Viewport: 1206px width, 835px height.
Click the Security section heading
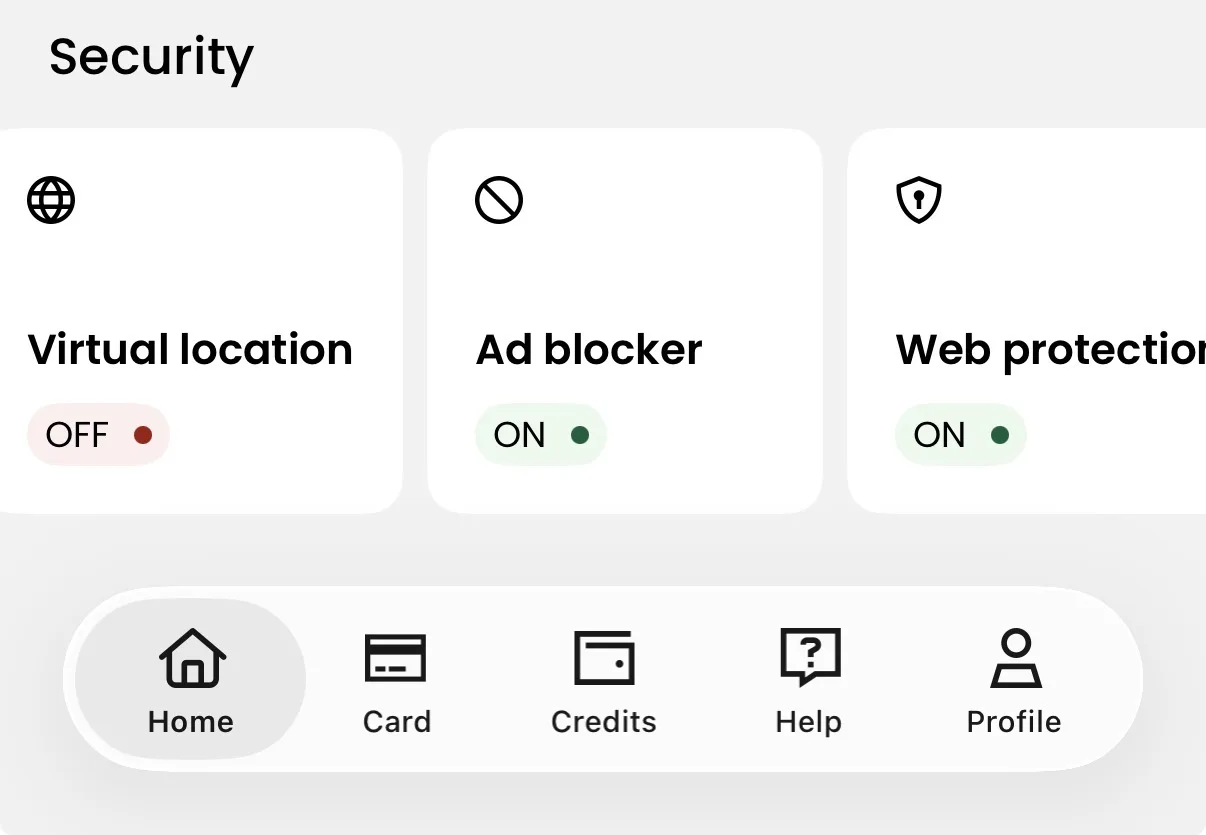[151, 57]
